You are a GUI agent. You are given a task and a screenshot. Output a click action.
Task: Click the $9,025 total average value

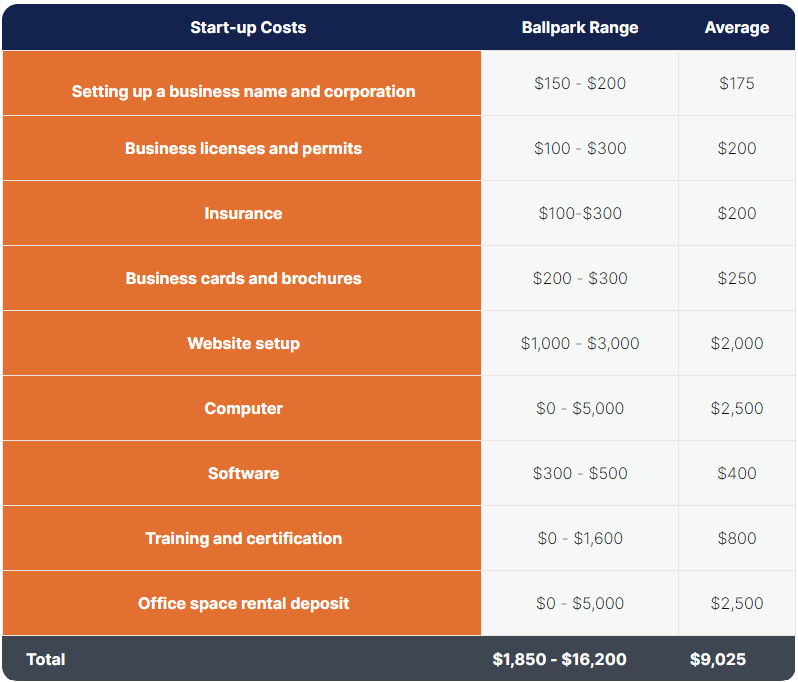717,659
